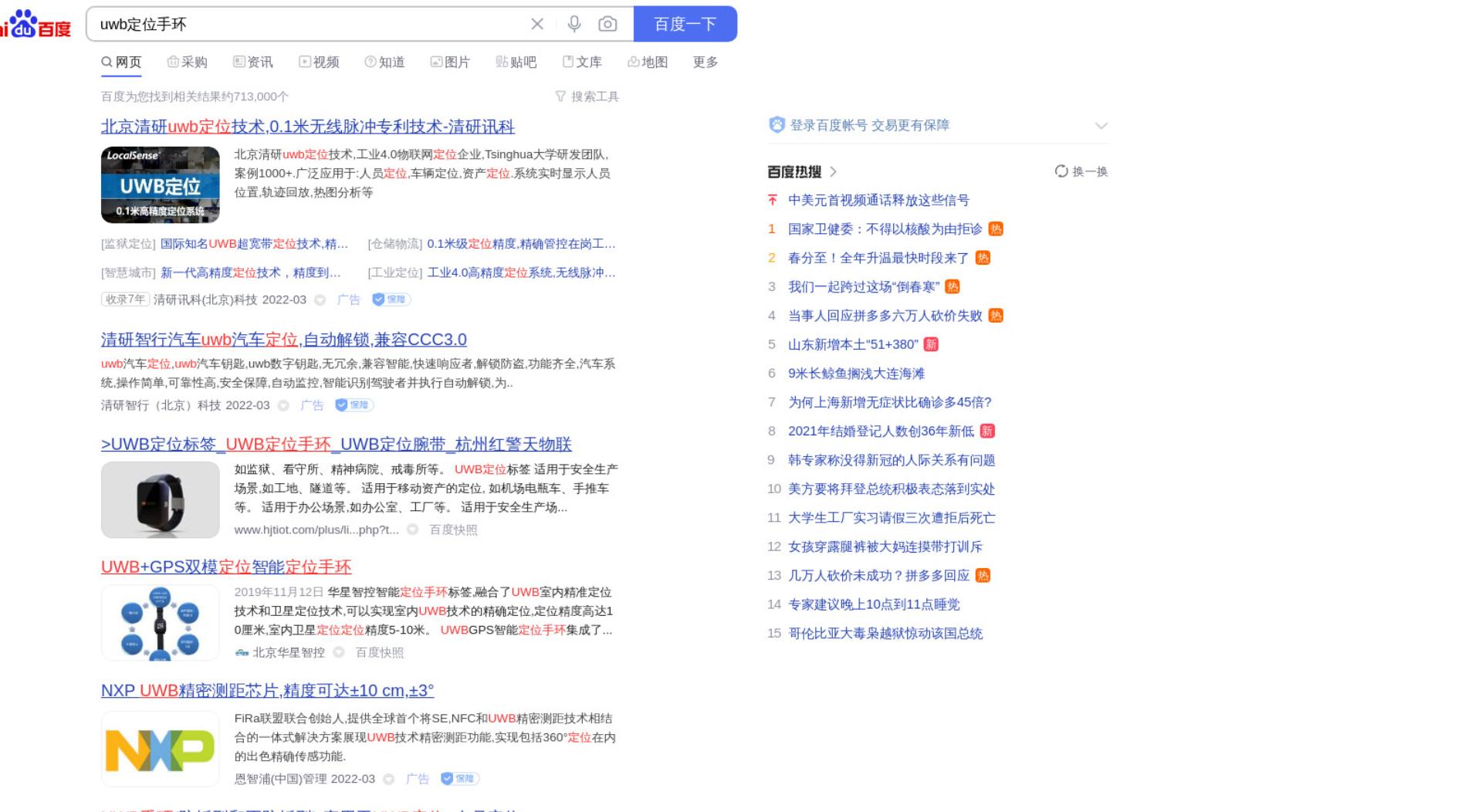Image resolution: width=1482 pixels, height=812 pixels.
Task: Open hot search 大学生工厂实习请假三次遭拒后死亡
Action: click(892, 518)
